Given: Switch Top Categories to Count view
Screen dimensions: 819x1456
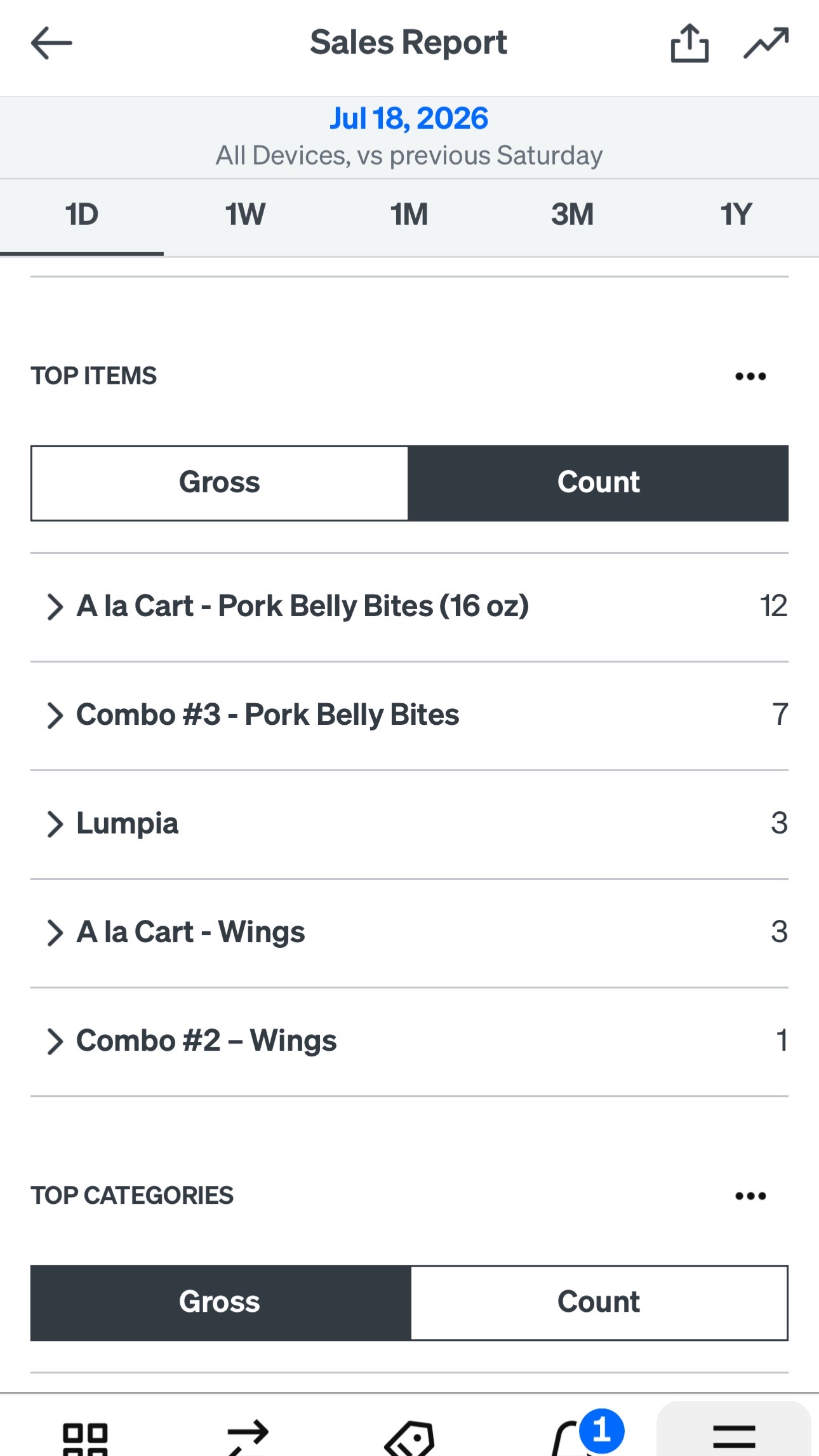Looking at the screenshot, I should tap(599, 1303).
